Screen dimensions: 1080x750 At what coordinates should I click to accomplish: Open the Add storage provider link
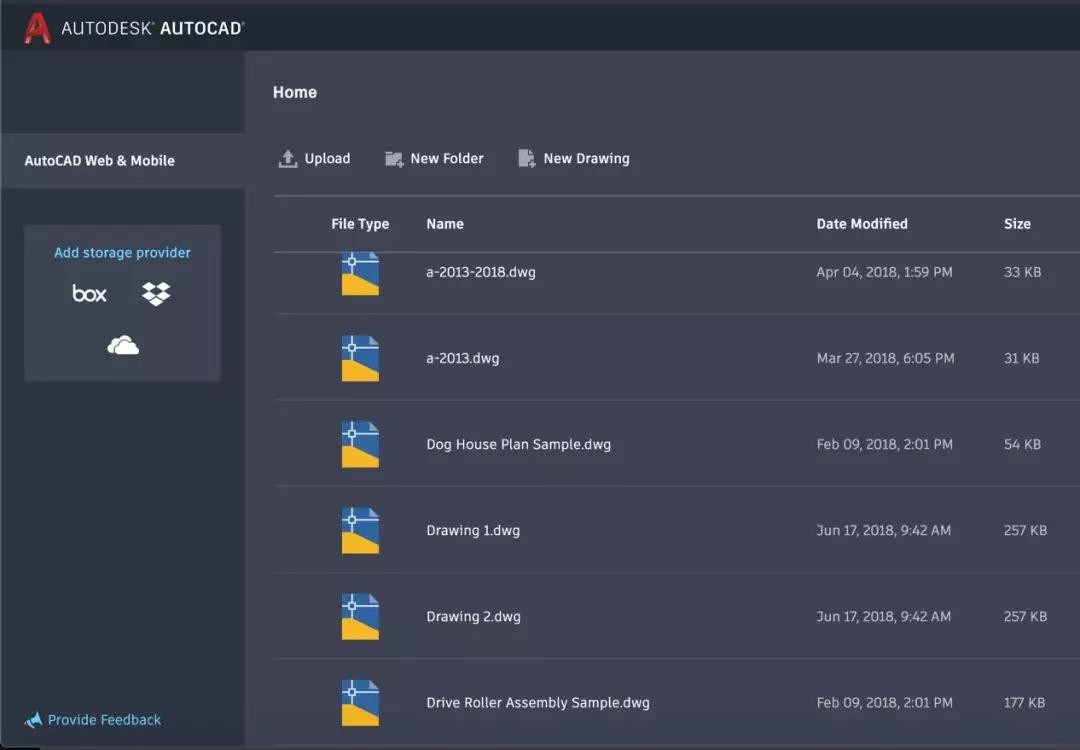123,253
